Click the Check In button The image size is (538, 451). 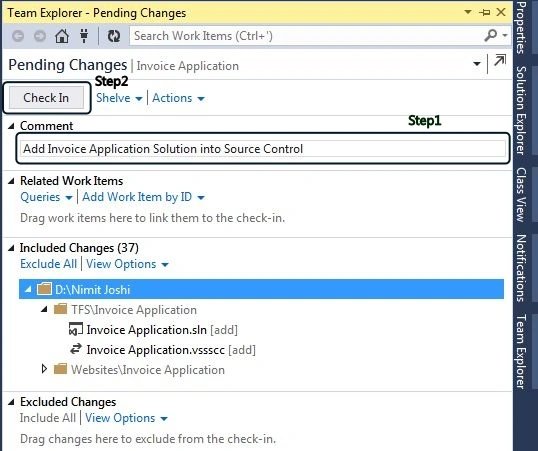[46, 98]
